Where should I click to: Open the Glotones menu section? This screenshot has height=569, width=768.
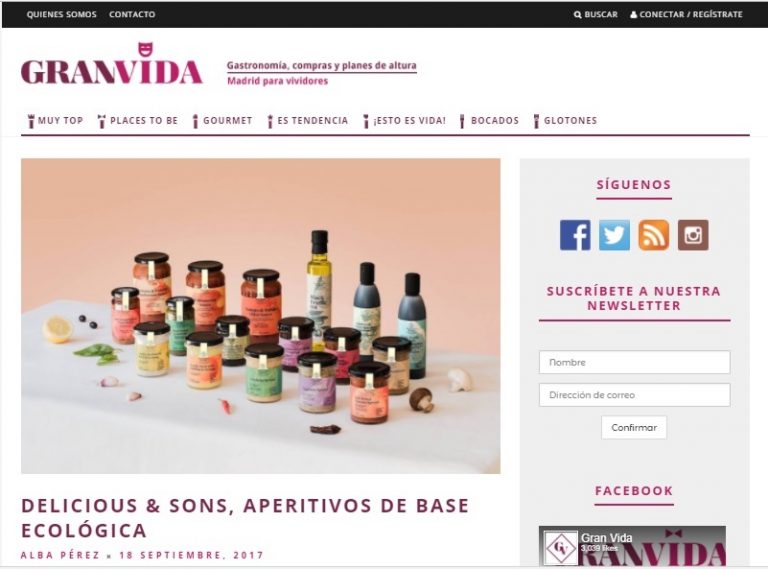(565, 120)
